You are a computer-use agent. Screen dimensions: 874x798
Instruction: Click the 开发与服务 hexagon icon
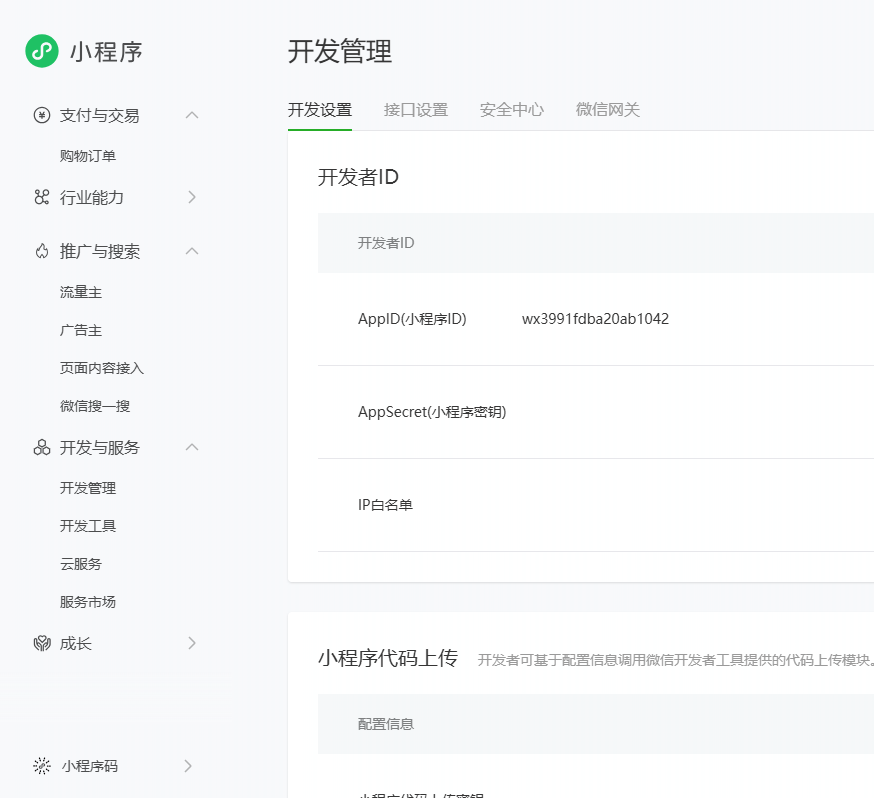[42, 447]
